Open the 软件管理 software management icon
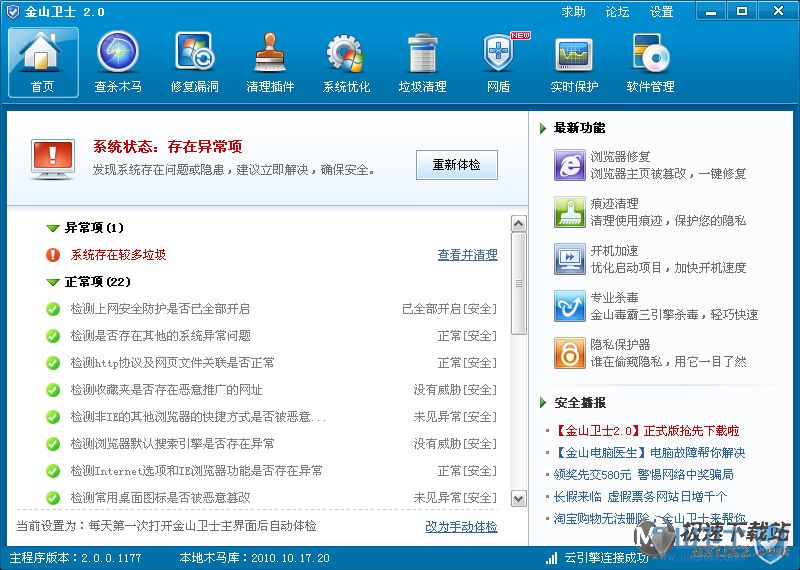Viewport: 800px width, 570px height. pyautogui.click(x=650, y=53)
